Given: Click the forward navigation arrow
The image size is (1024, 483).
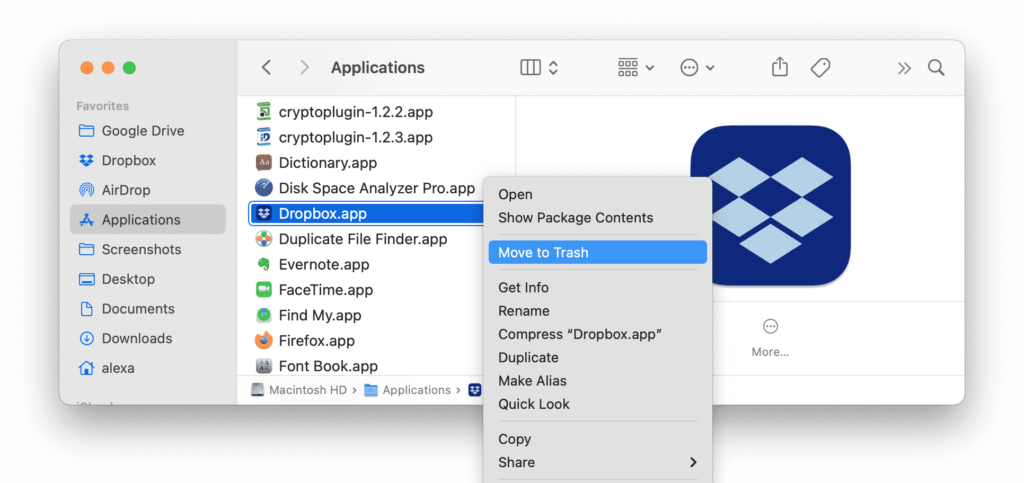Looking at the screenshot, I should point(304,68).
